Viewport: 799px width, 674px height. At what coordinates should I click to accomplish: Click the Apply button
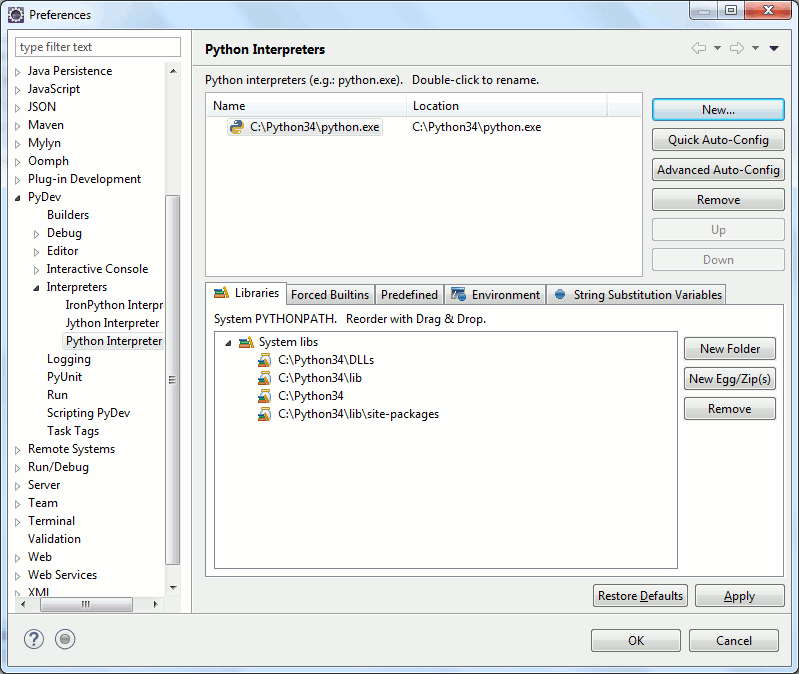739,596
